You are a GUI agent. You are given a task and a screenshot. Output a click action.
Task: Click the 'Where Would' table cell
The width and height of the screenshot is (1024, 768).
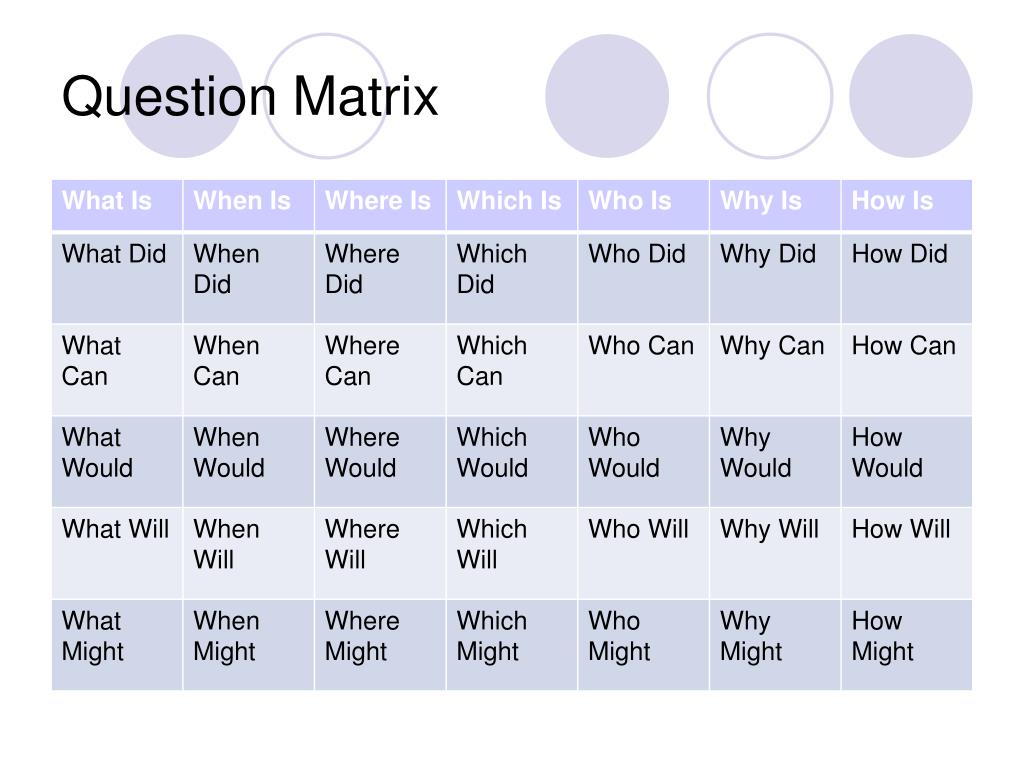point(380,461)
